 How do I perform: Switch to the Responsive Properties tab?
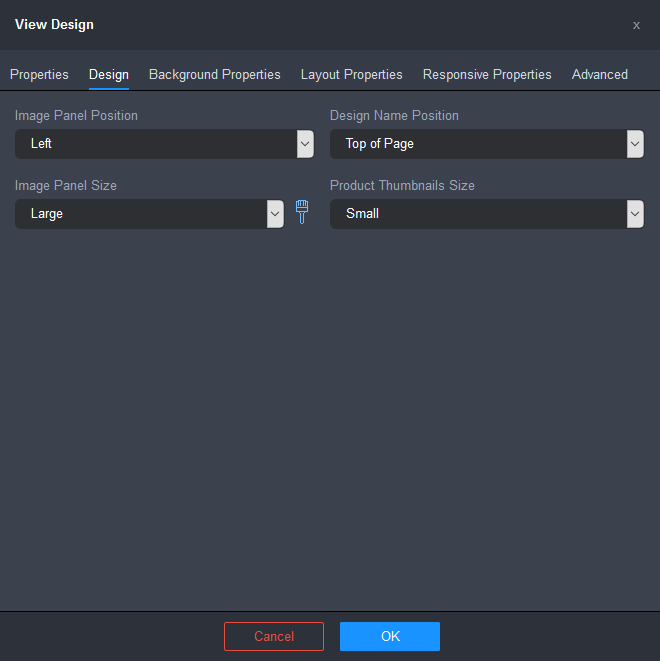(x=487, y=75)
